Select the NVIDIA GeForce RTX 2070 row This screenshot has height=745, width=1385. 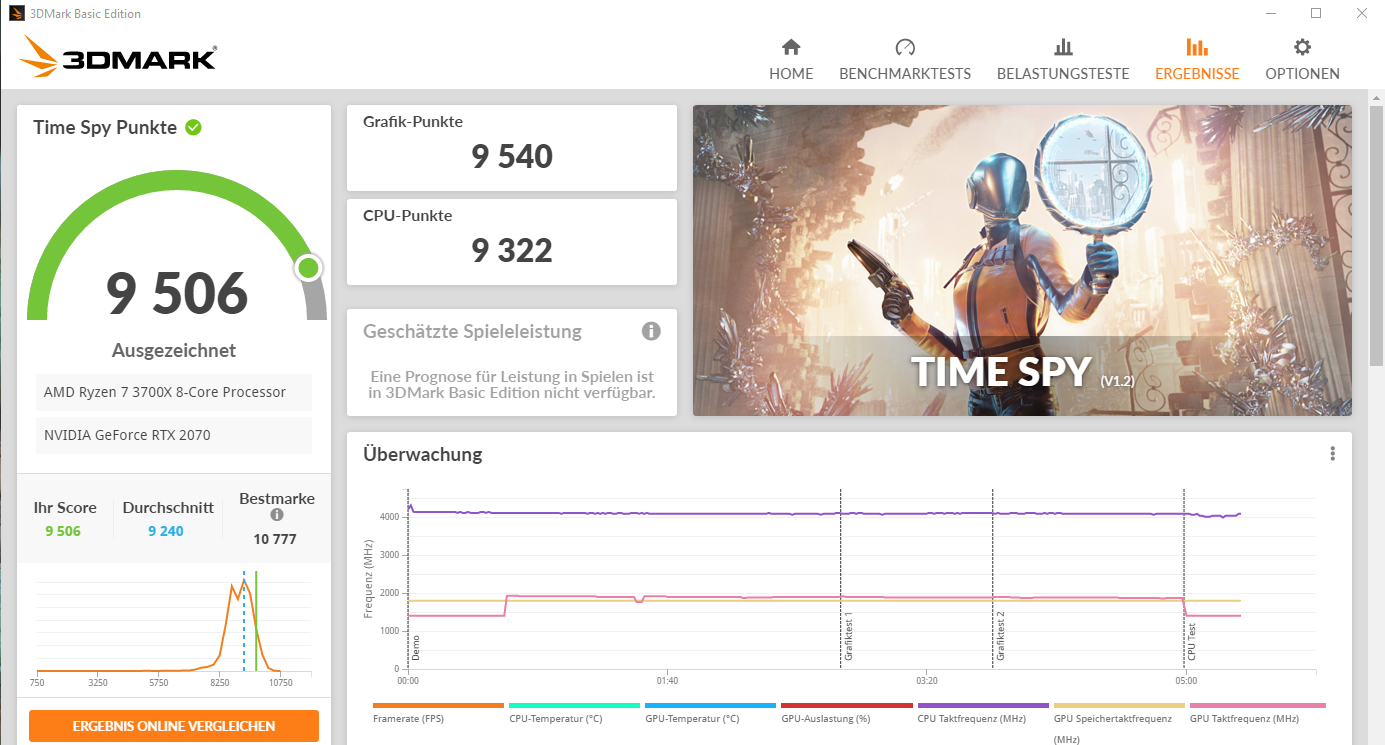click(x=174, y=435)
